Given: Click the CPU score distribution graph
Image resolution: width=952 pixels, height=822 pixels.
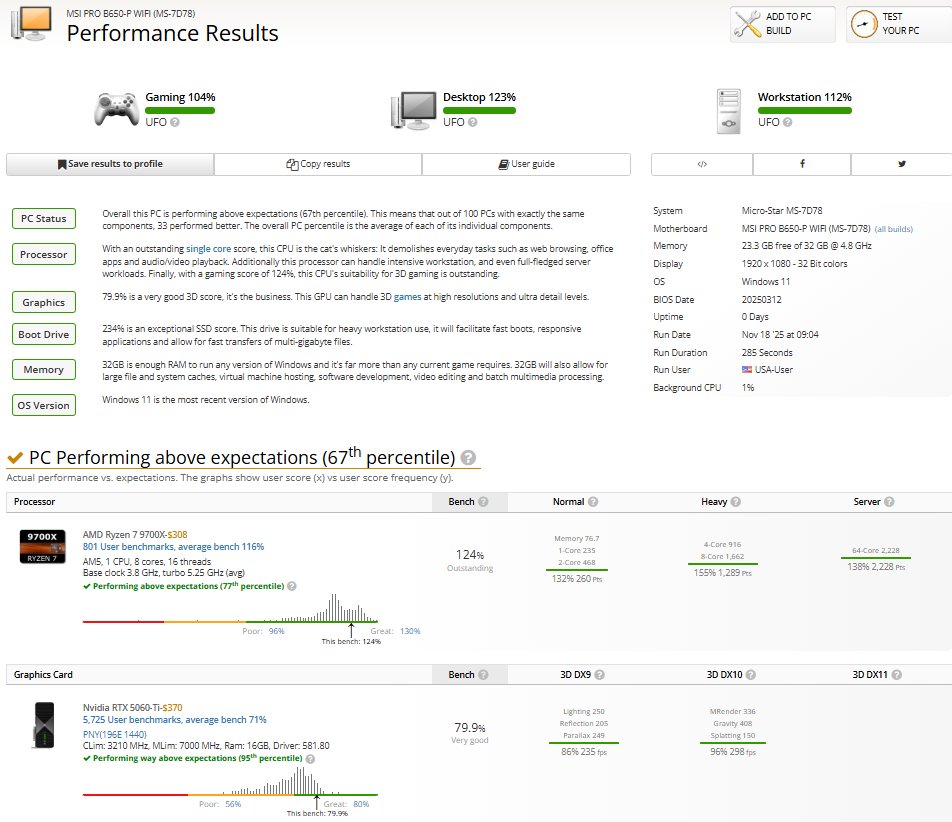Looking at the screenshot, I should [230, 608].
